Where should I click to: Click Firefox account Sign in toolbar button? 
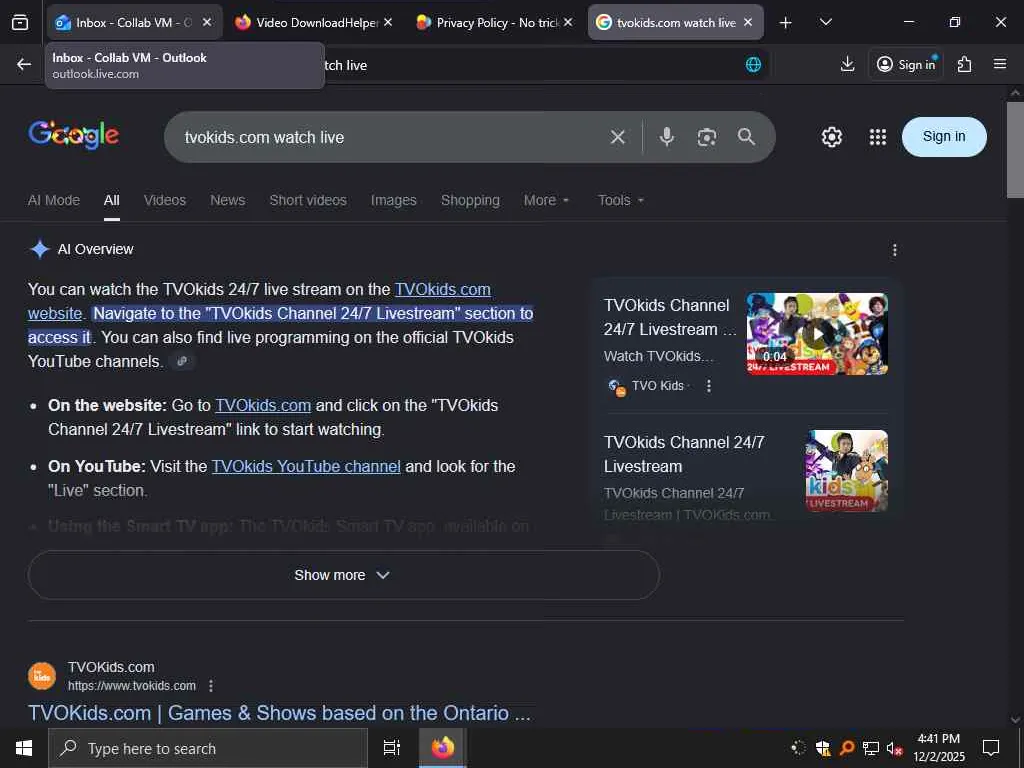pos(906,64)
